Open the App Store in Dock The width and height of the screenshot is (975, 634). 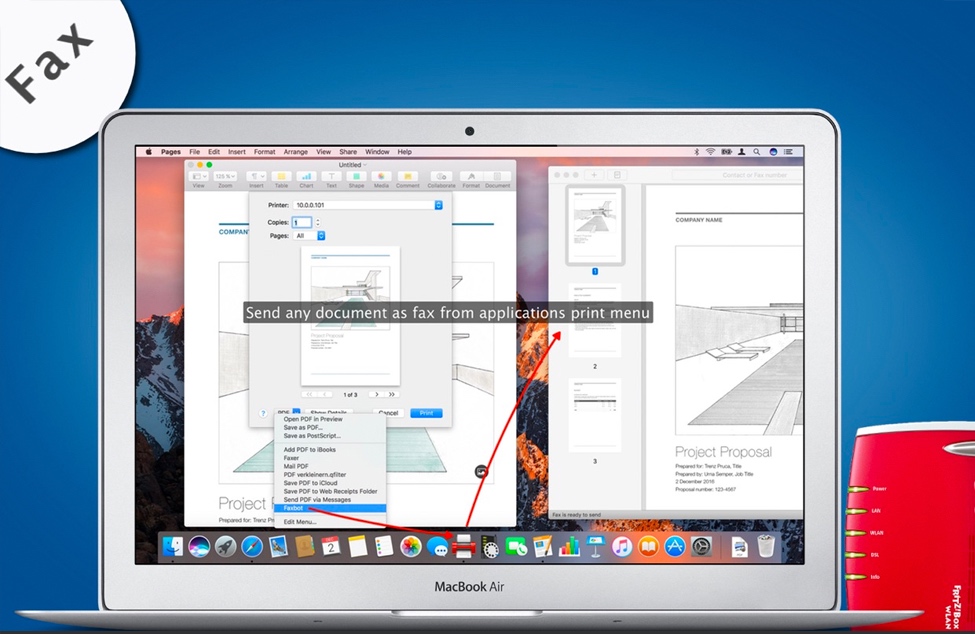click(675, 546)
